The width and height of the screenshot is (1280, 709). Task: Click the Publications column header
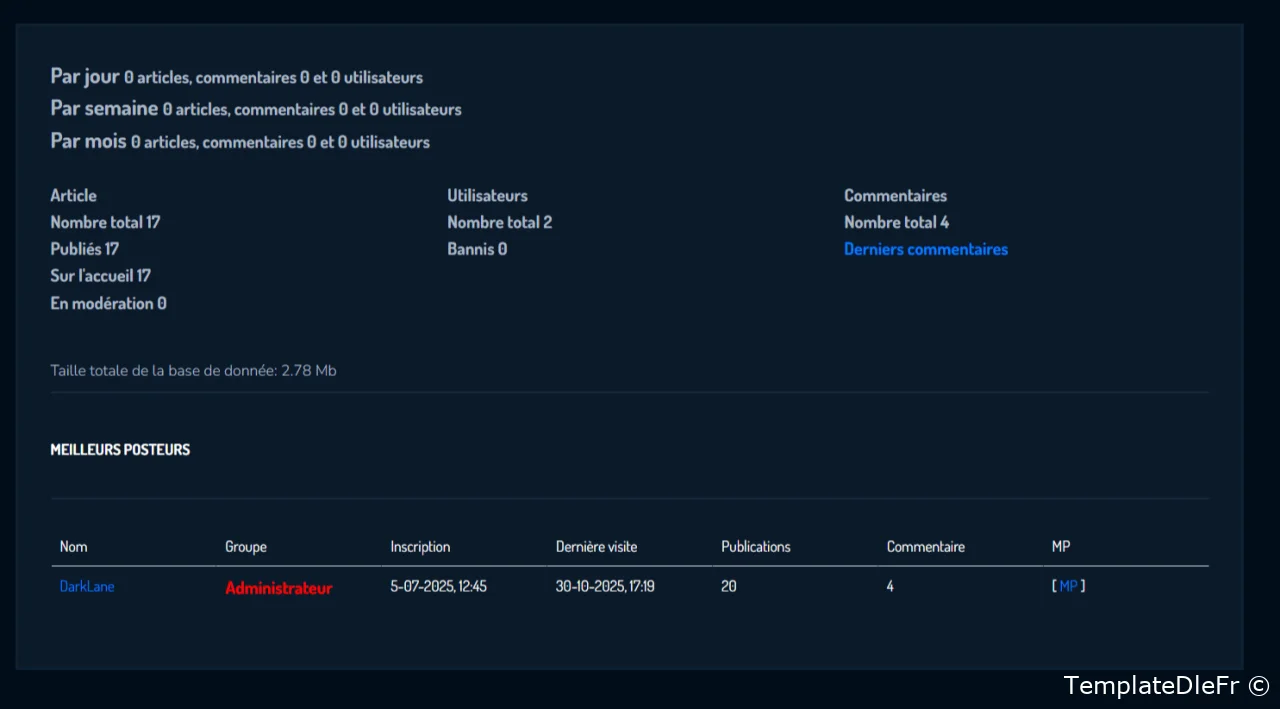pyautogui.click(x=755, y=547)
